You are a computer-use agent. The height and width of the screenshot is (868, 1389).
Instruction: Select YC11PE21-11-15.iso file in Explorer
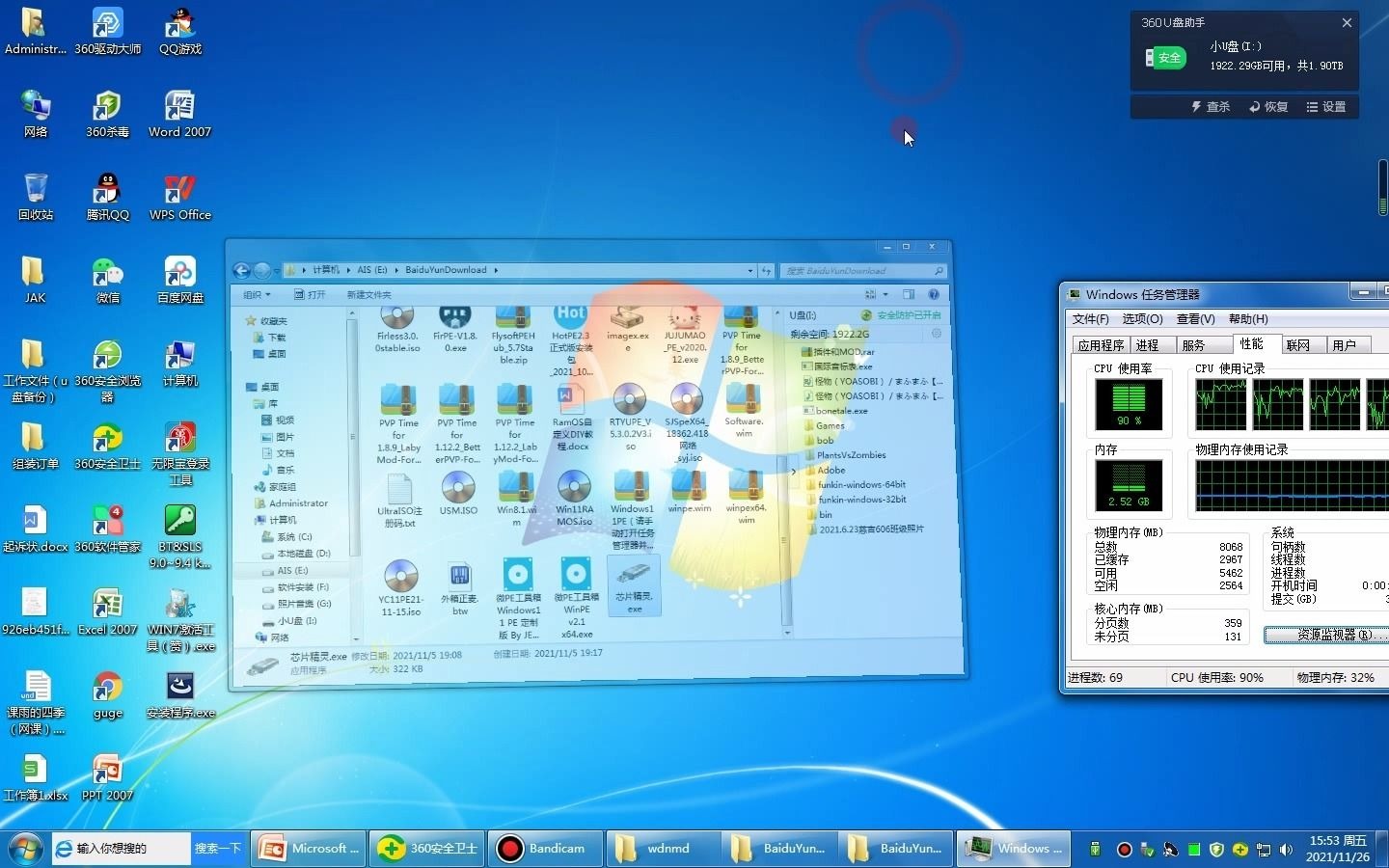tap(400, 588)
